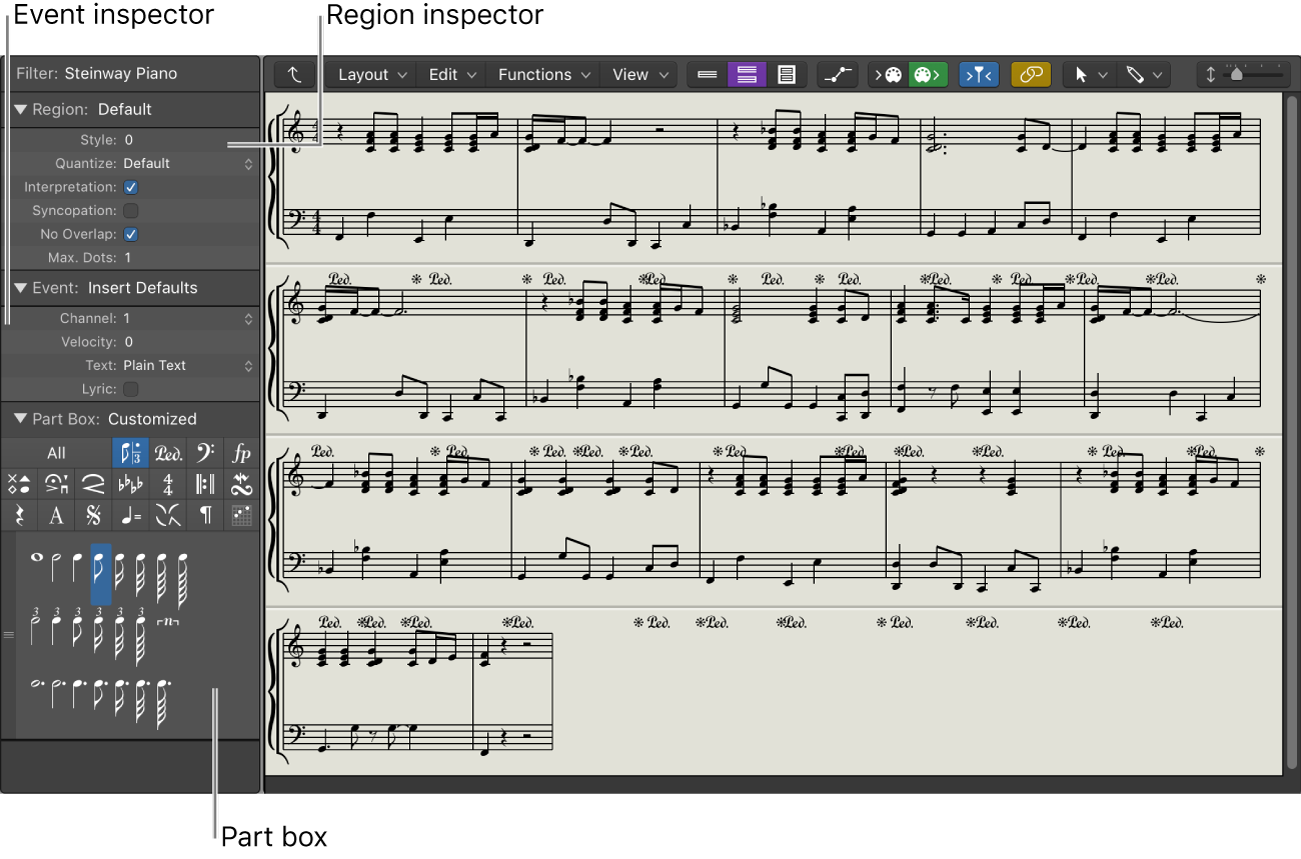Image resolution: width=1301 pixels, height=859 pixels.
Task: Select the Segno symbol category
Action: tap(92, 515)
